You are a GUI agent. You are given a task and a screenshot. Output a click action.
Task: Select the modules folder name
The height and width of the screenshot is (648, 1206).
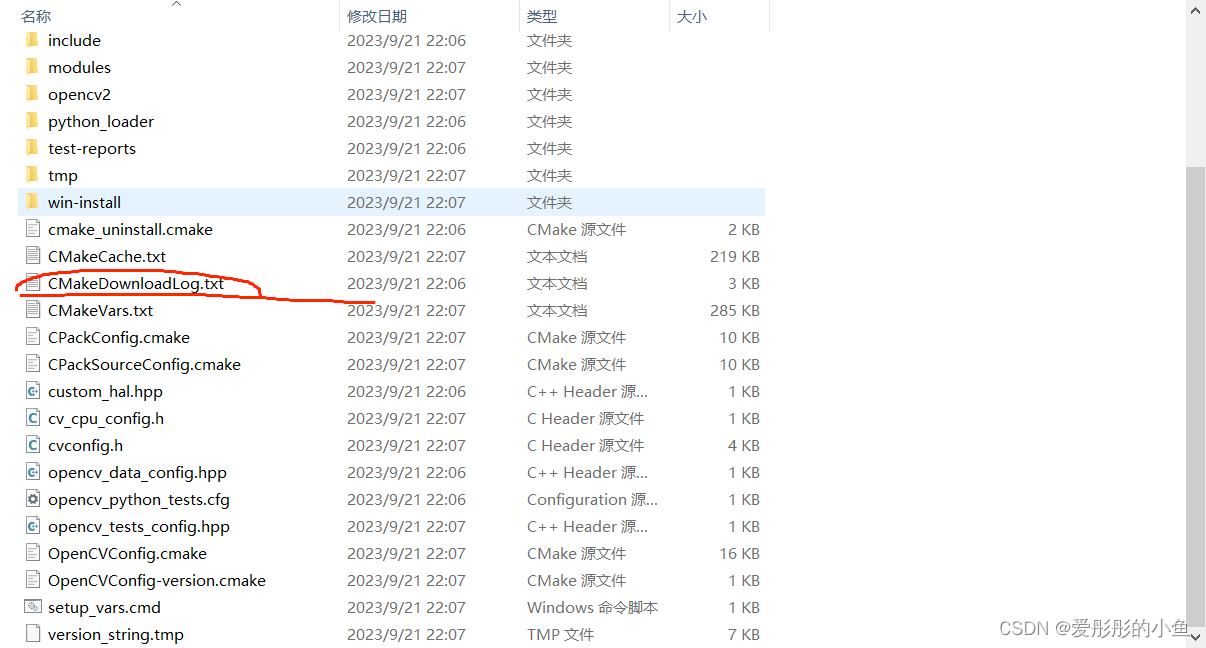click(79, 67)
